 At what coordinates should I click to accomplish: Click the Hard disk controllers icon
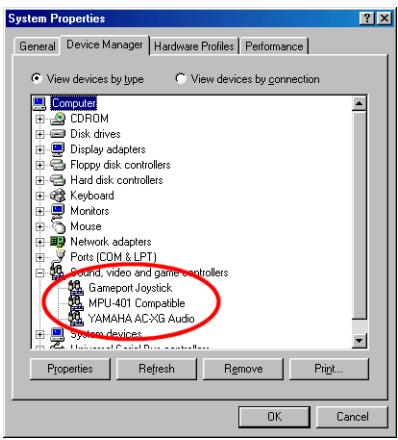pyautogui.click(x=57, y=180)
